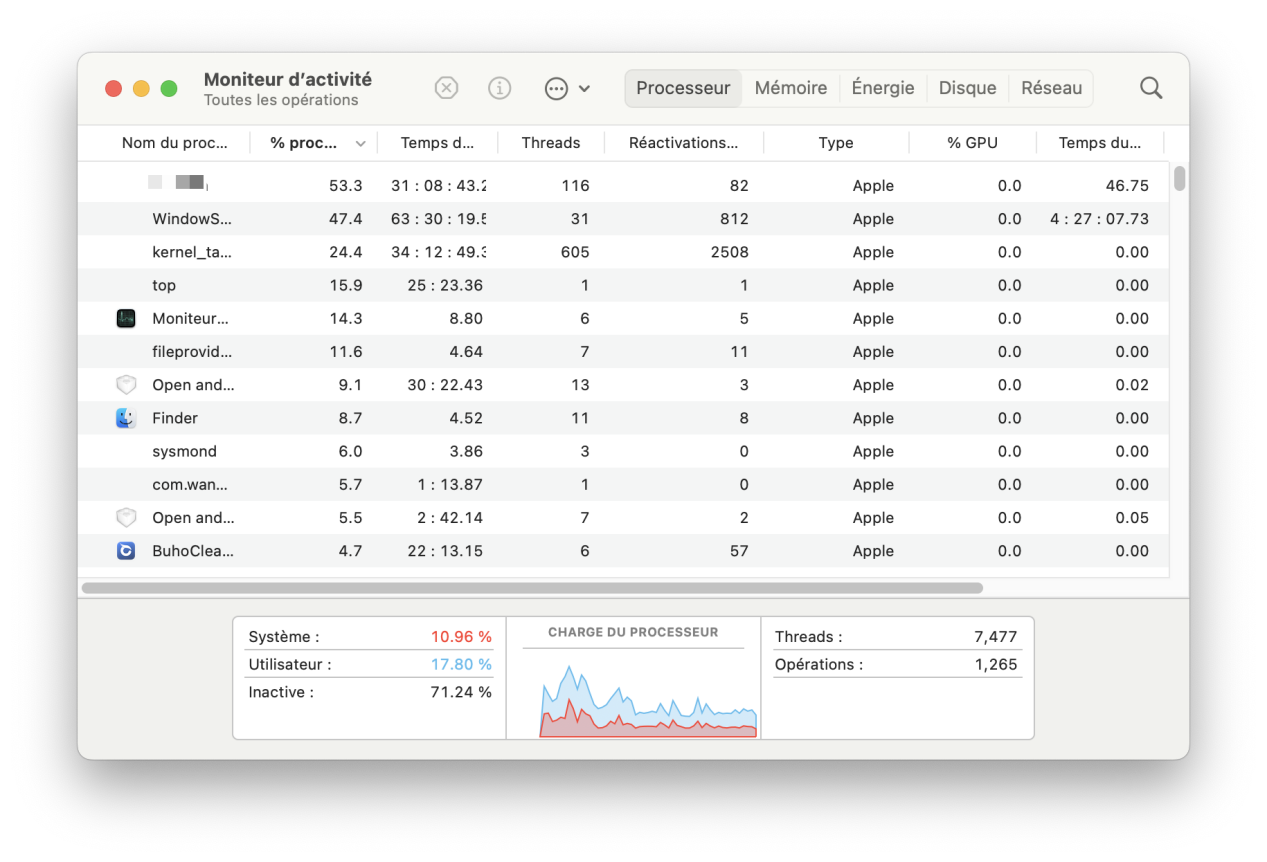Switch to the Processeur tab
The height and width of the screenshot is (862, 1267).
point(683,88)
